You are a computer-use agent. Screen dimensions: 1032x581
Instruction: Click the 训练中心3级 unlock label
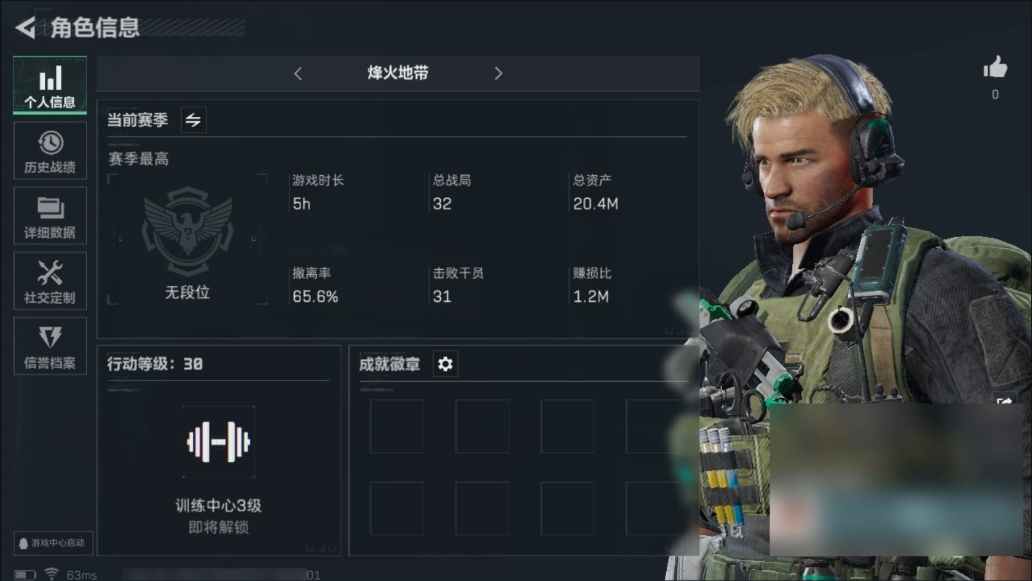click(x=219, y=505)
